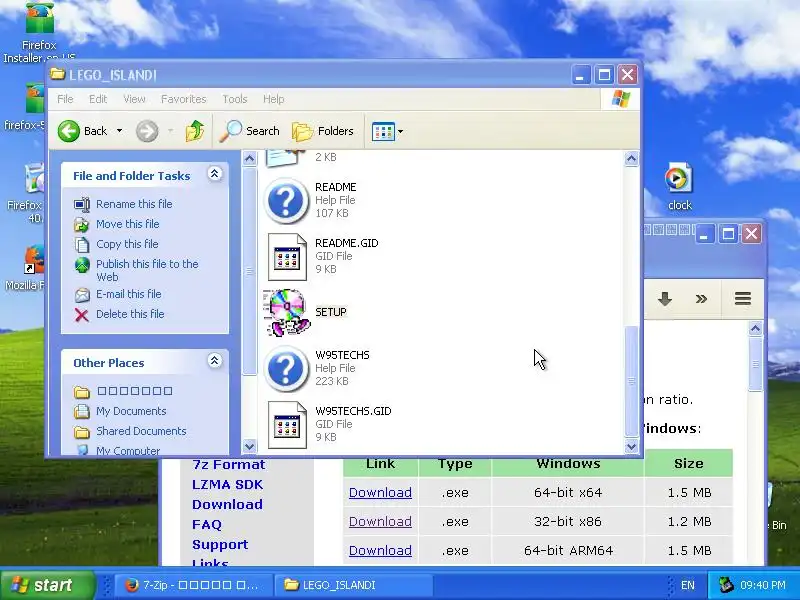Click Download link for 64-bit x64

(380, 492)
